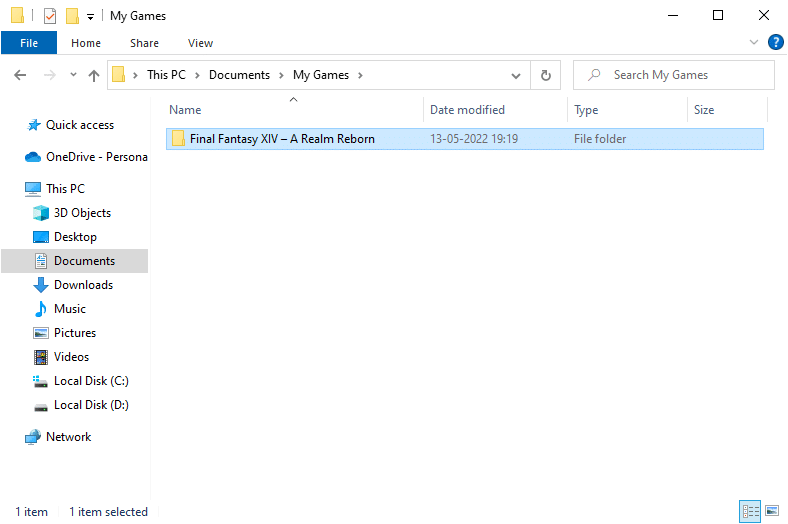Sort files by Date modified column
Screen dimensions: 788x524
tap(467, 110)
